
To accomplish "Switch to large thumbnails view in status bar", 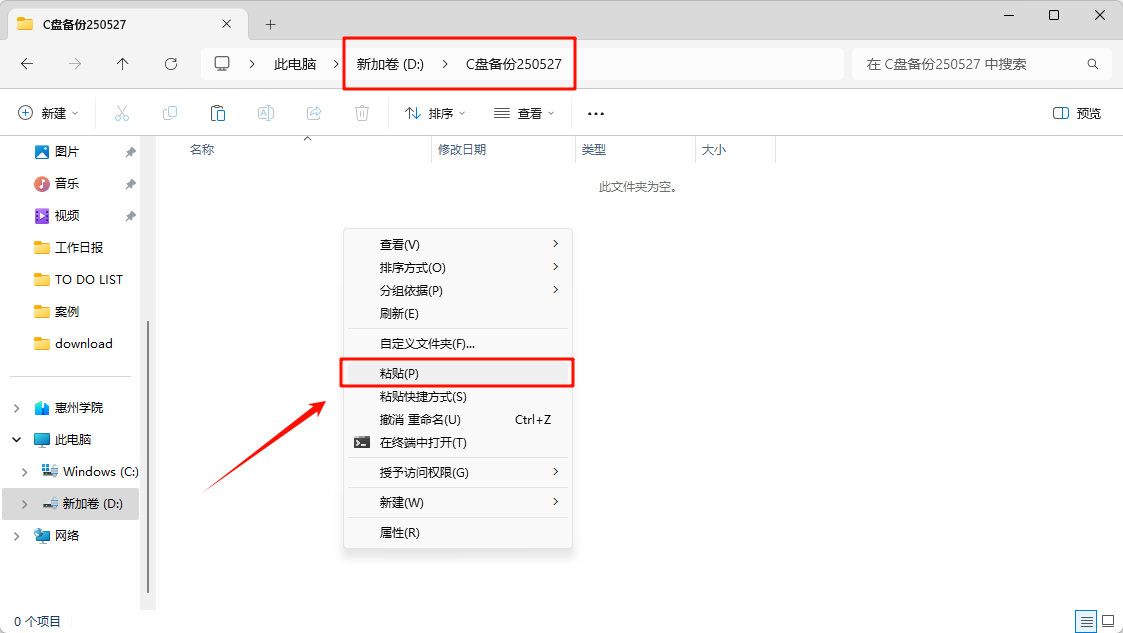I will click(x=1108, y=621).
